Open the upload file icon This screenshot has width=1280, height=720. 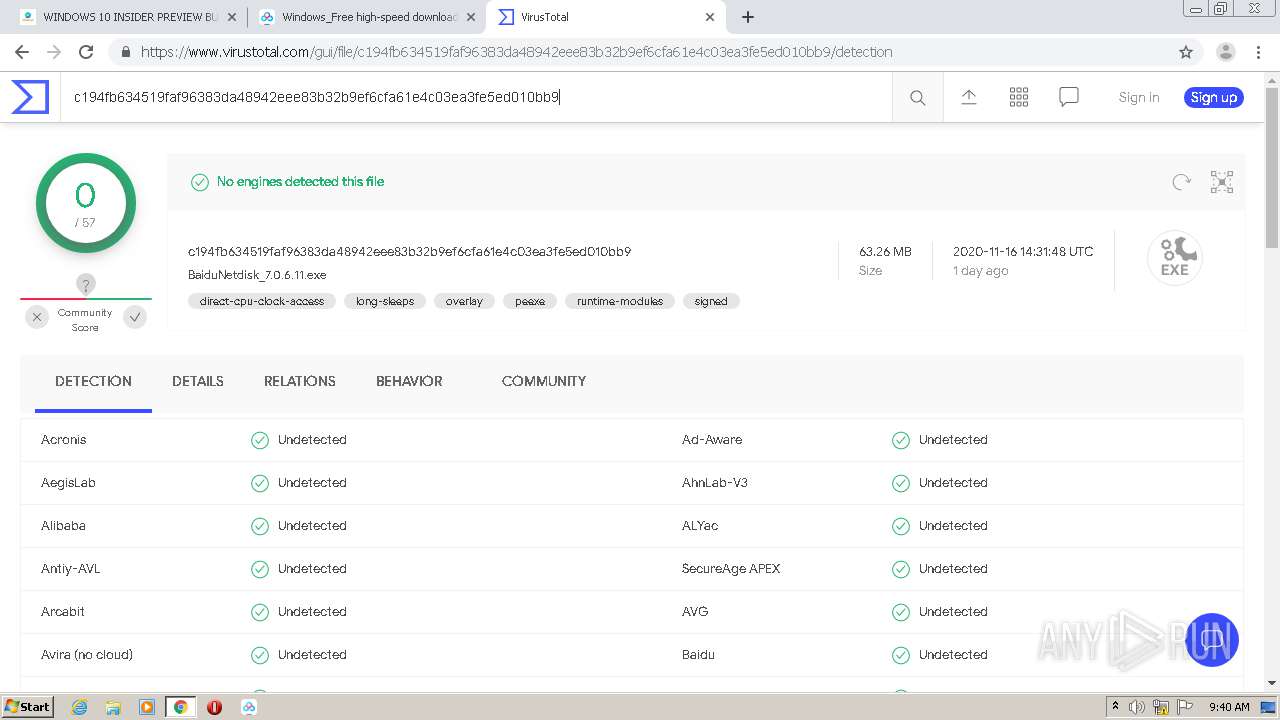coord(968,97)
